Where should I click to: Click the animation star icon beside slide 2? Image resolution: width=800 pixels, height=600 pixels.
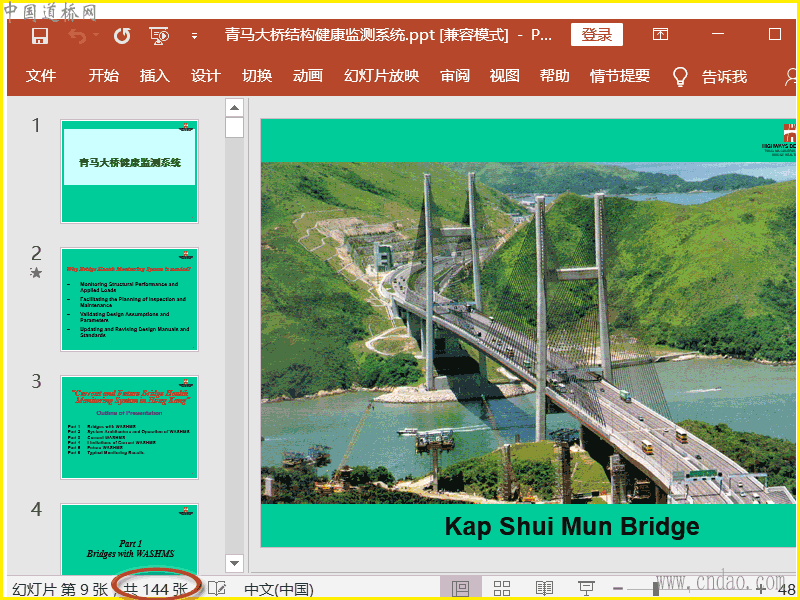[x=36, y=273]
